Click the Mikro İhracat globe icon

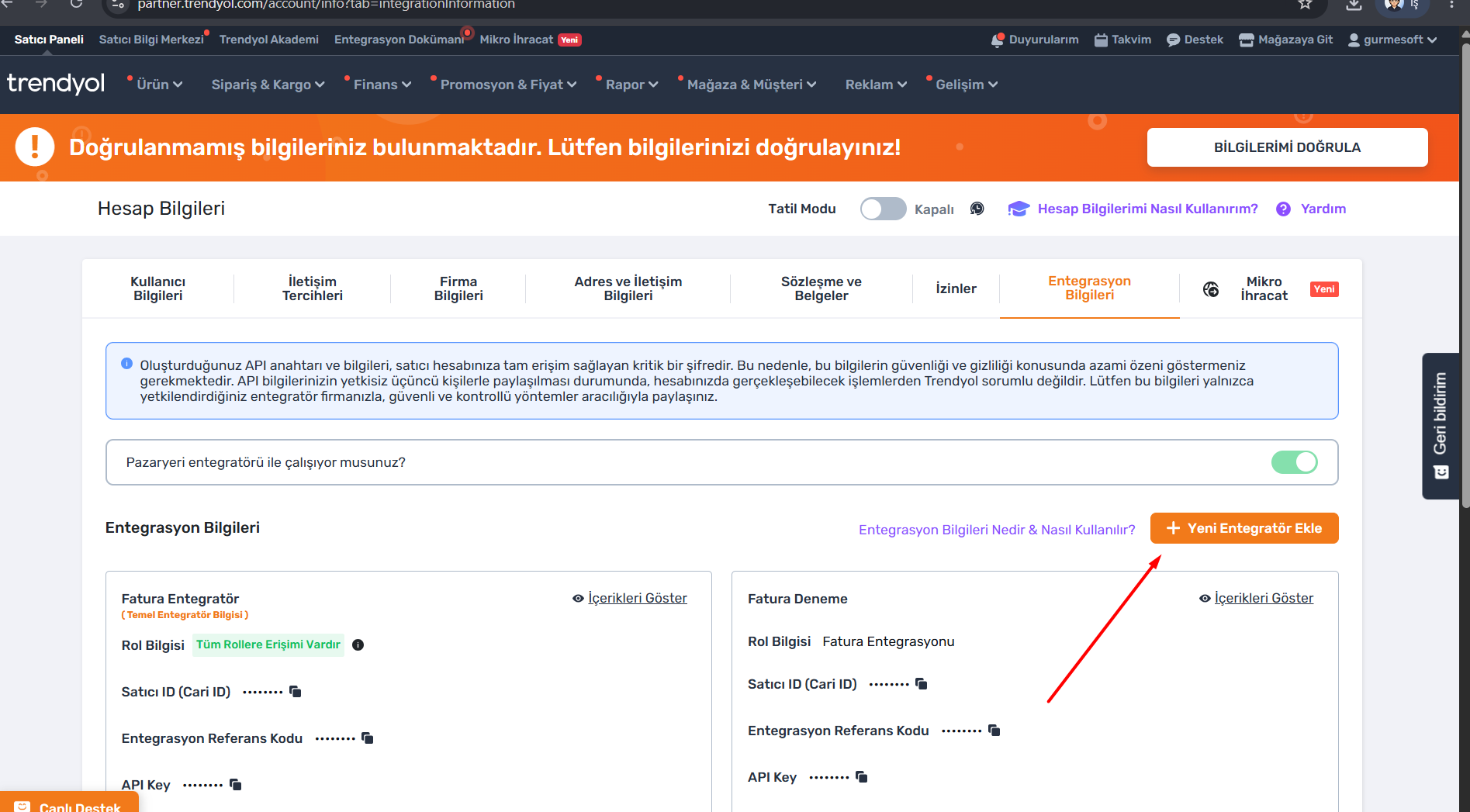coord(1211,289)
